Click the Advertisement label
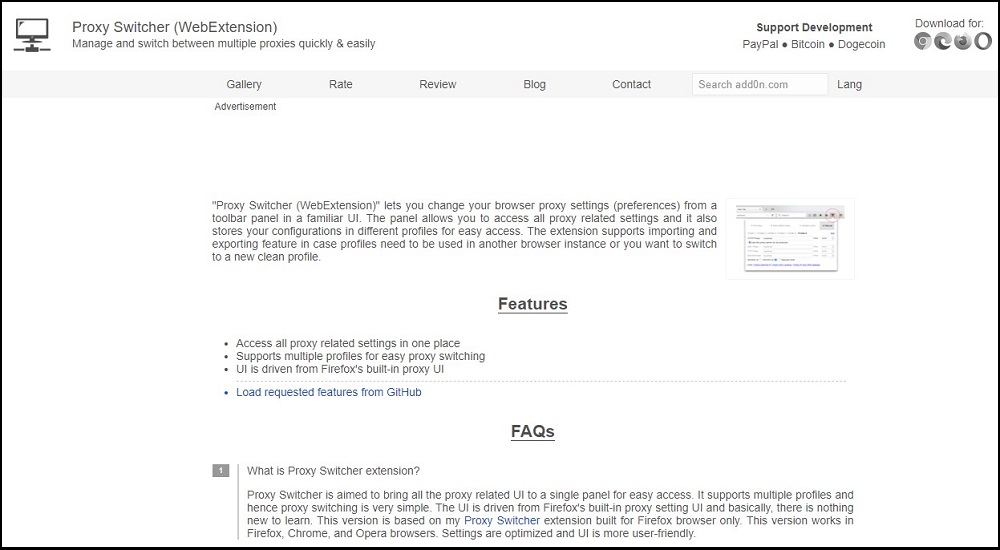This screenshot has width=1000, height=550. tap(246, 107)
